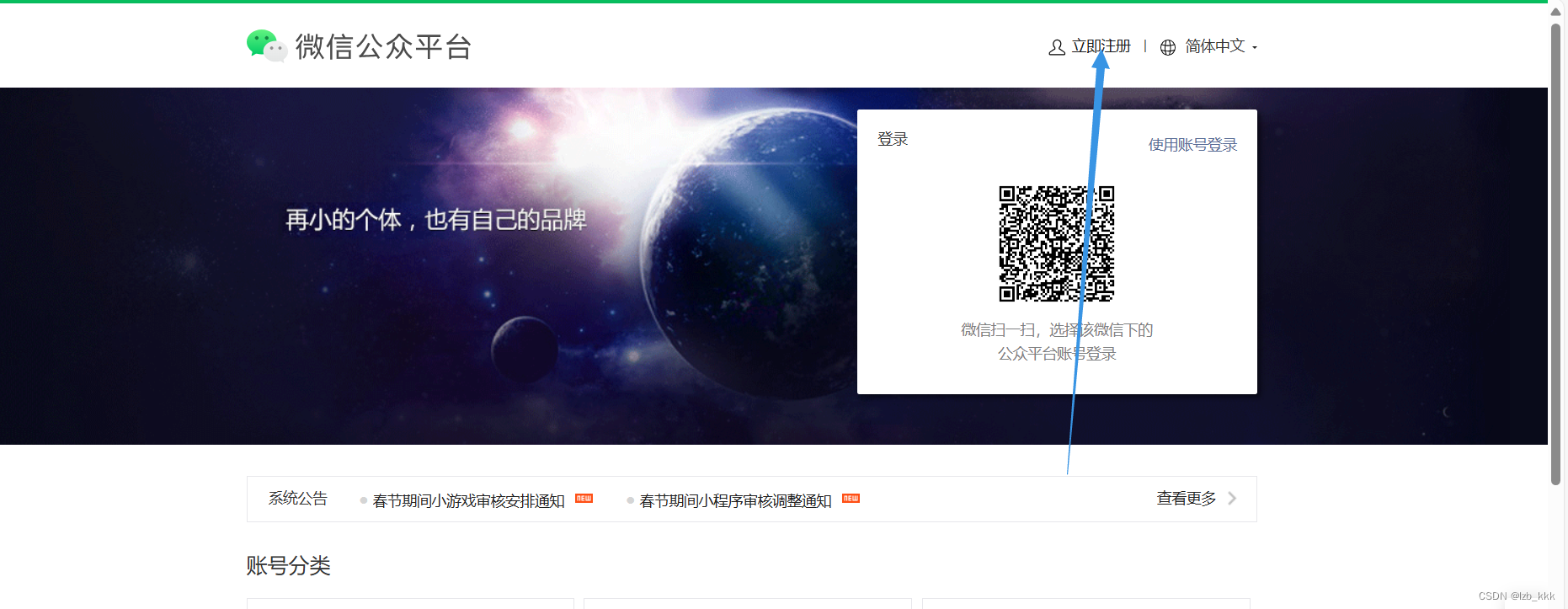Click the user icon beside 立即注册
This screenshot has height=609, width=1568.
click(1057, 47)
